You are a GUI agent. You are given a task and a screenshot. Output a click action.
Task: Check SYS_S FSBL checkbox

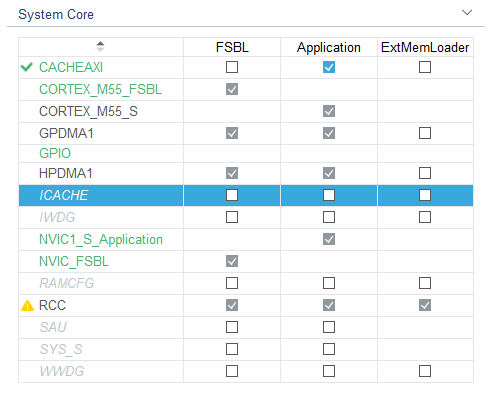(x=232, y=349)
